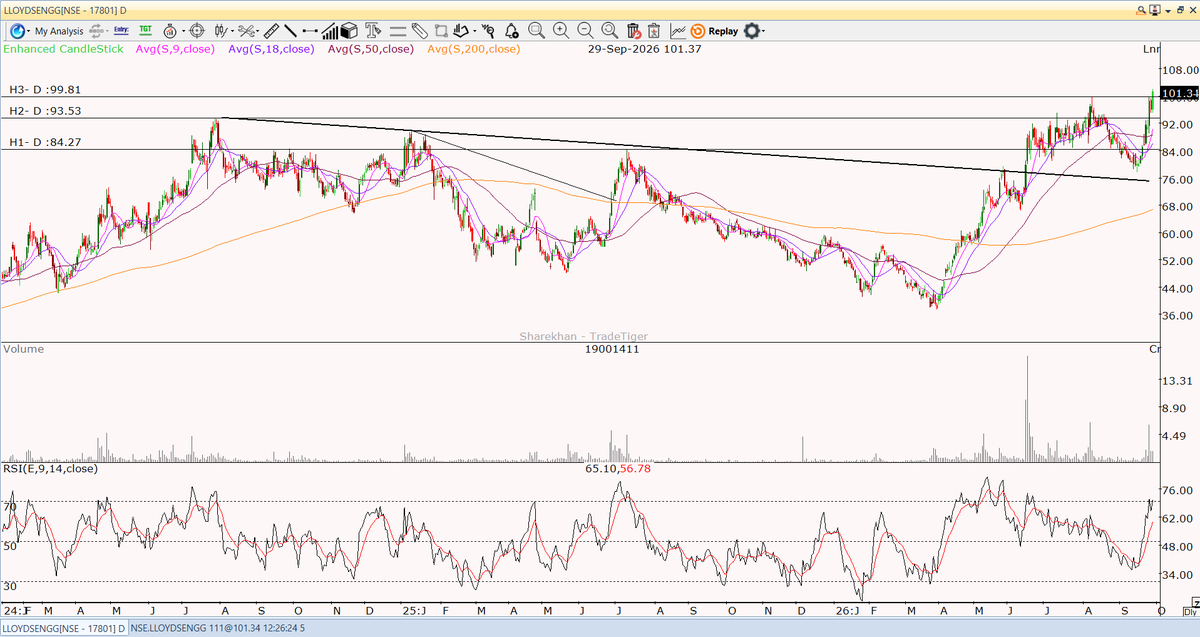
Task: Click the rectangular zoom area magnifier
Action: point(535,31)
